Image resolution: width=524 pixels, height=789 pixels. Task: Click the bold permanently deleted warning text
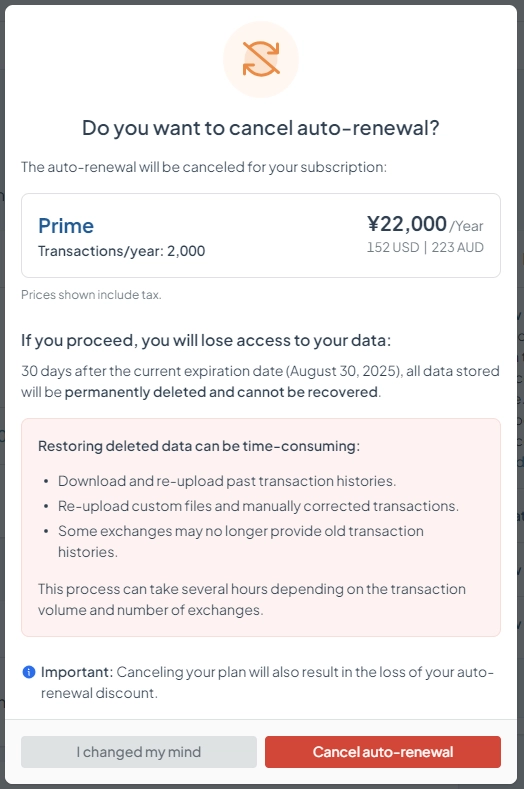point(221,392)
